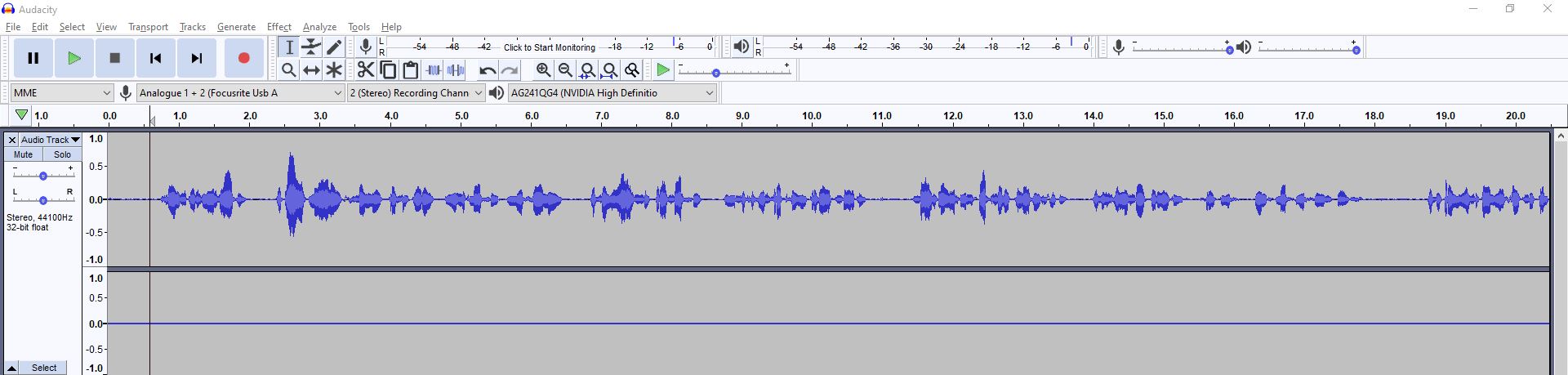Start recording with the Record button
This screenshot has height=375, width=1568.
coord(243,58)
